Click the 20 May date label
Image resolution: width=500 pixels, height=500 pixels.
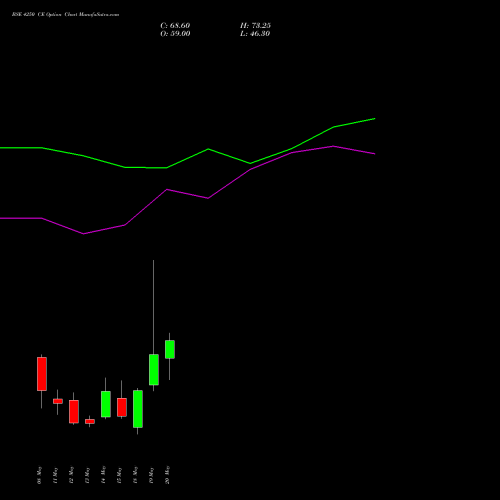click(x=168, y=475)
